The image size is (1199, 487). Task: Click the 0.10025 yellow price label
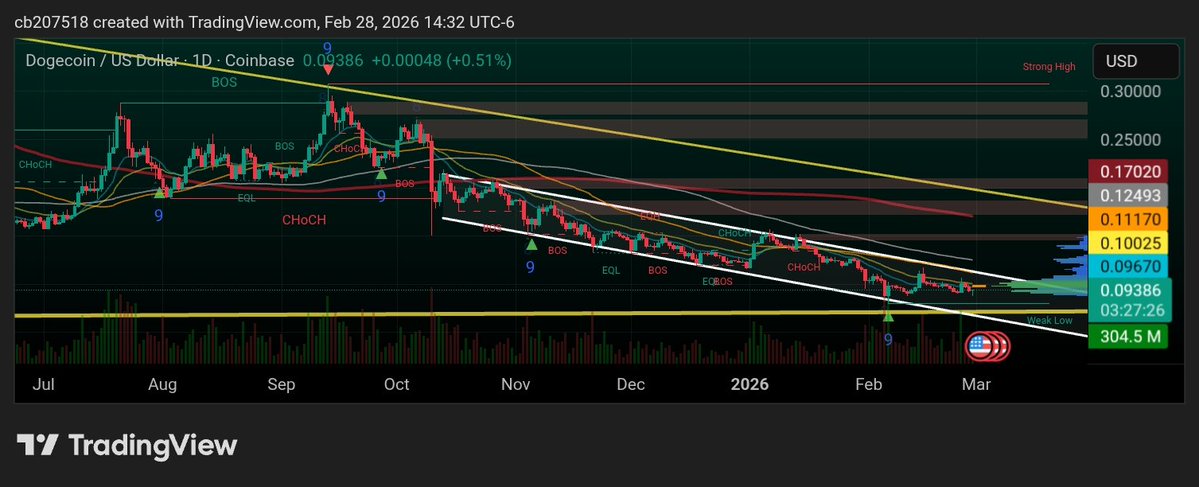1129,243
